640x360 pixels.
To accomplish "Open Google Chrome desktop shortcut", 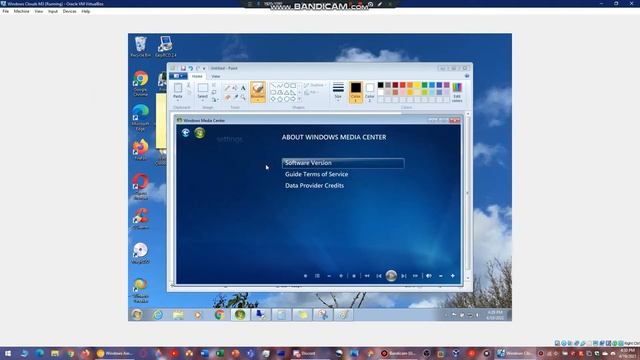I will click(140, 83).
